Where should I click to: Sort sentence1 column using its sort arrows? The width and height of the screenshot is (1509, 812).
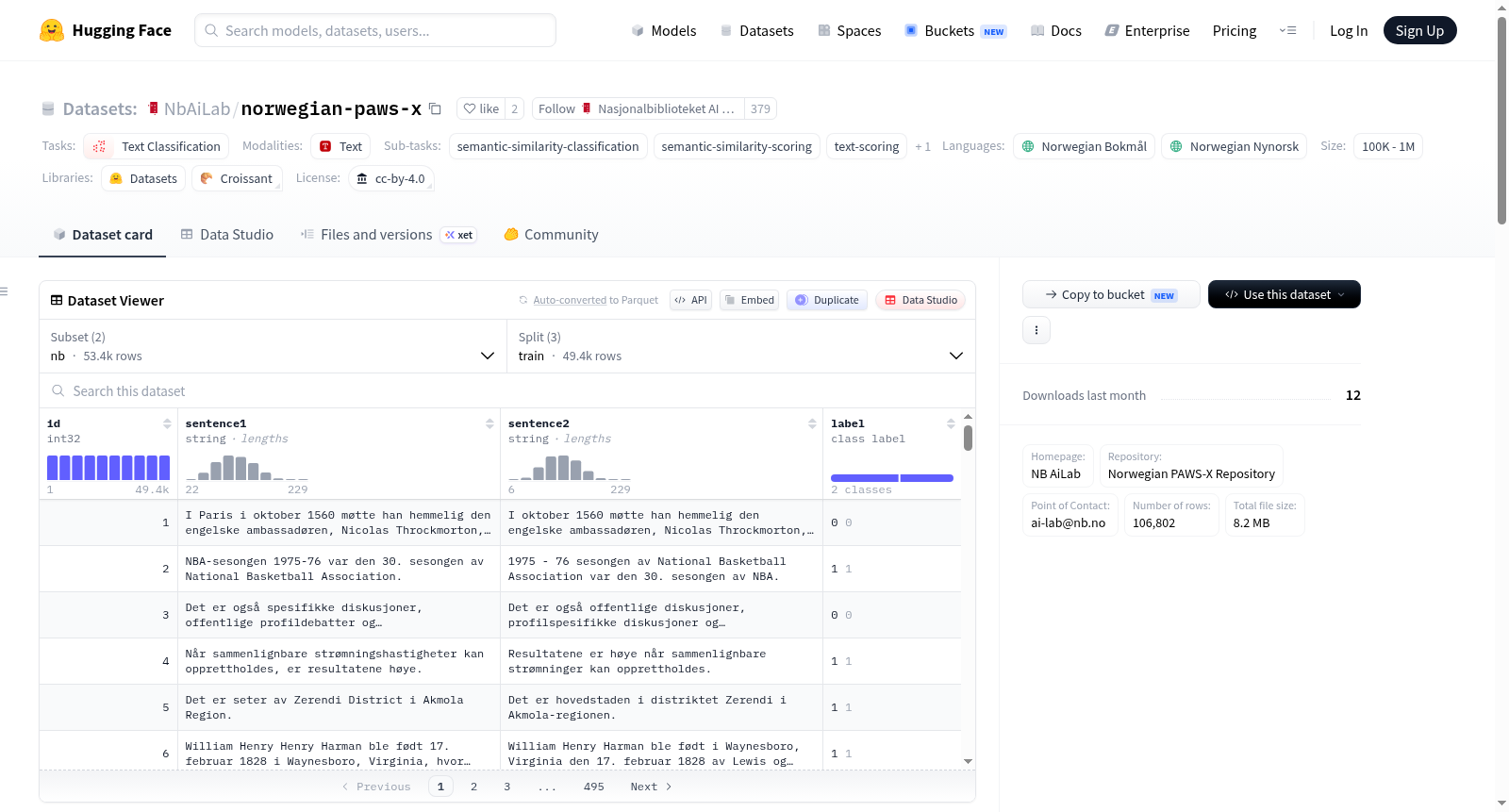tap(489, 423)
